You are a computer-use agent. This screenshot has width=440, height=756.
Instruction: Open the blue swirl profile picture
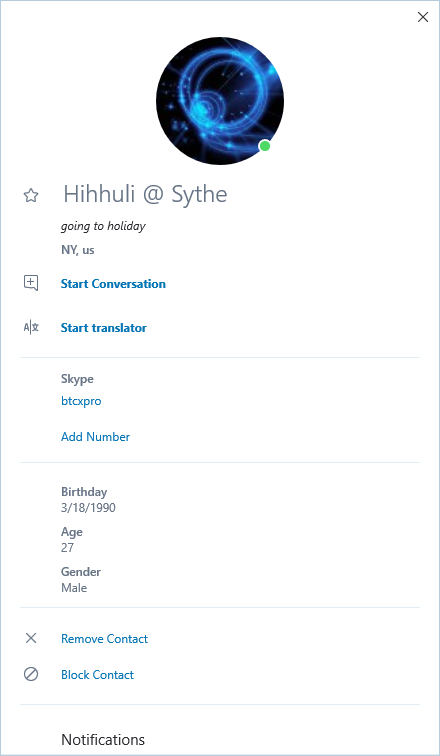pos(220,101)
